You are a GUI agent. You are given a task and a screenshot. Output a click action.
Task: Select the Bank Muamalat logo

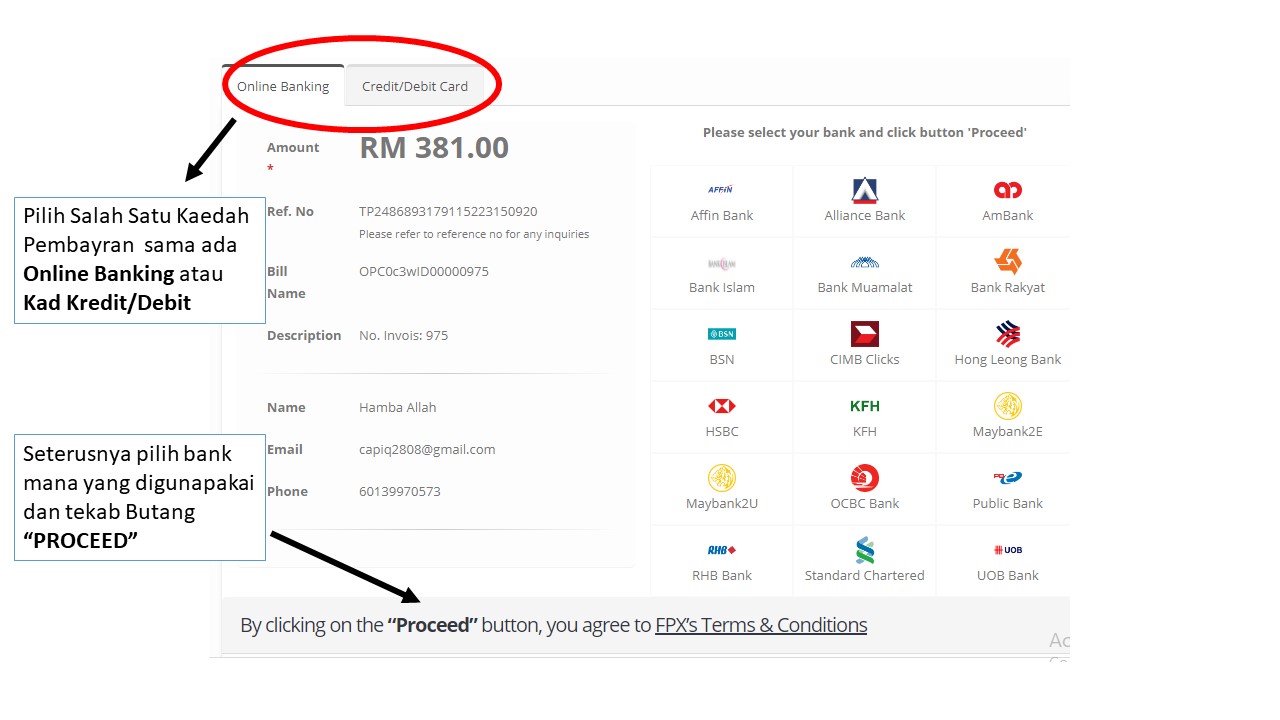coord(865,262)
